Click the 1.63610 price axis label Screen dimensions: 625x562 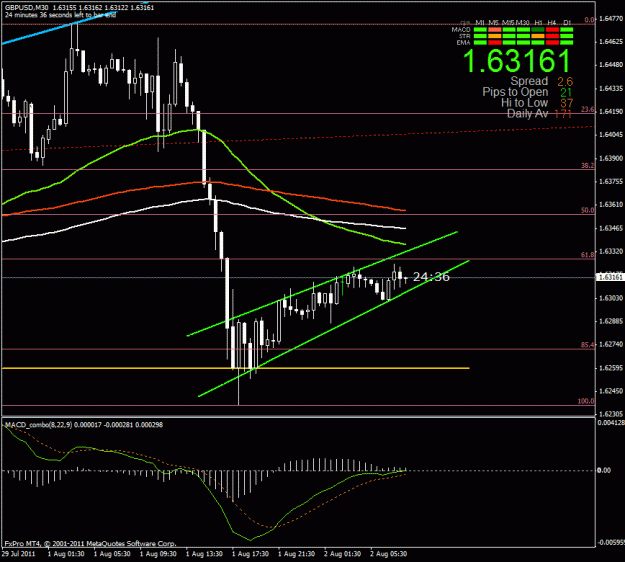tap(611, 204)
